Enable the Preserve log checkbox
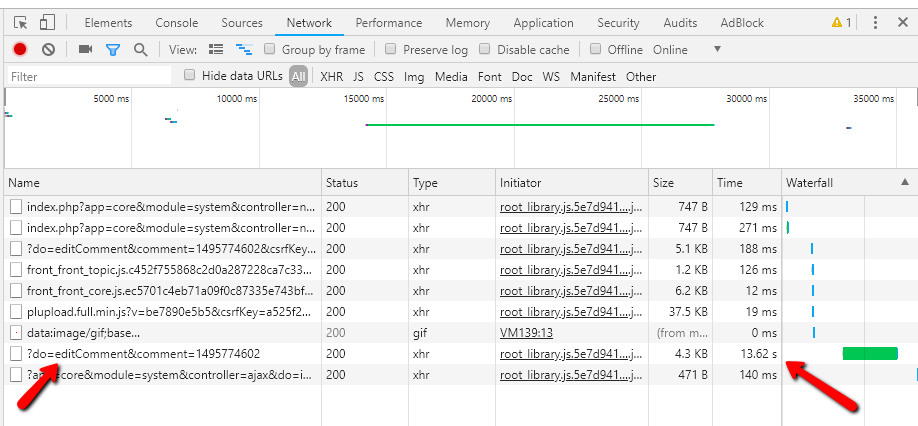 click(391, 49)
